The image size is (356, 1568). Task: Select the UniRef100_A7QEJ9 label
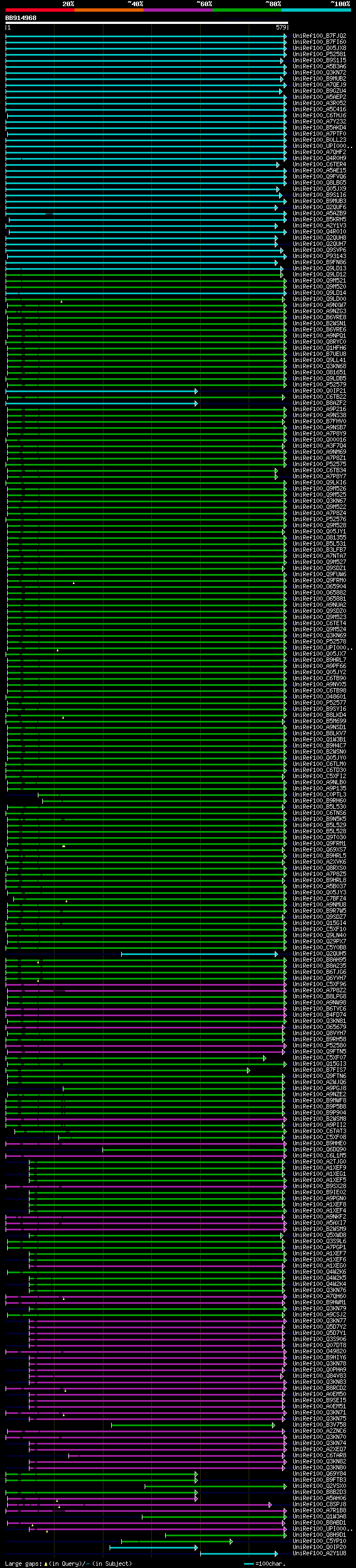(x=319, y=85)
